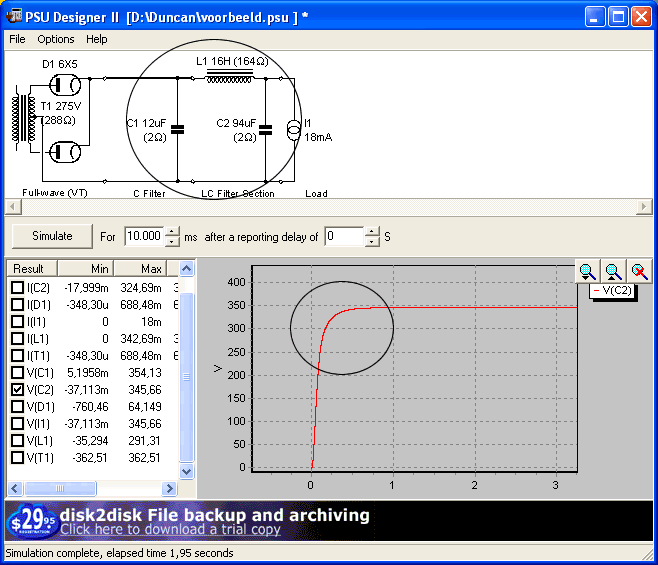658x565 pixels.
Task: Click the disk2disk download trial copy link
Action: pyautogui.click(x=170, y=530)
